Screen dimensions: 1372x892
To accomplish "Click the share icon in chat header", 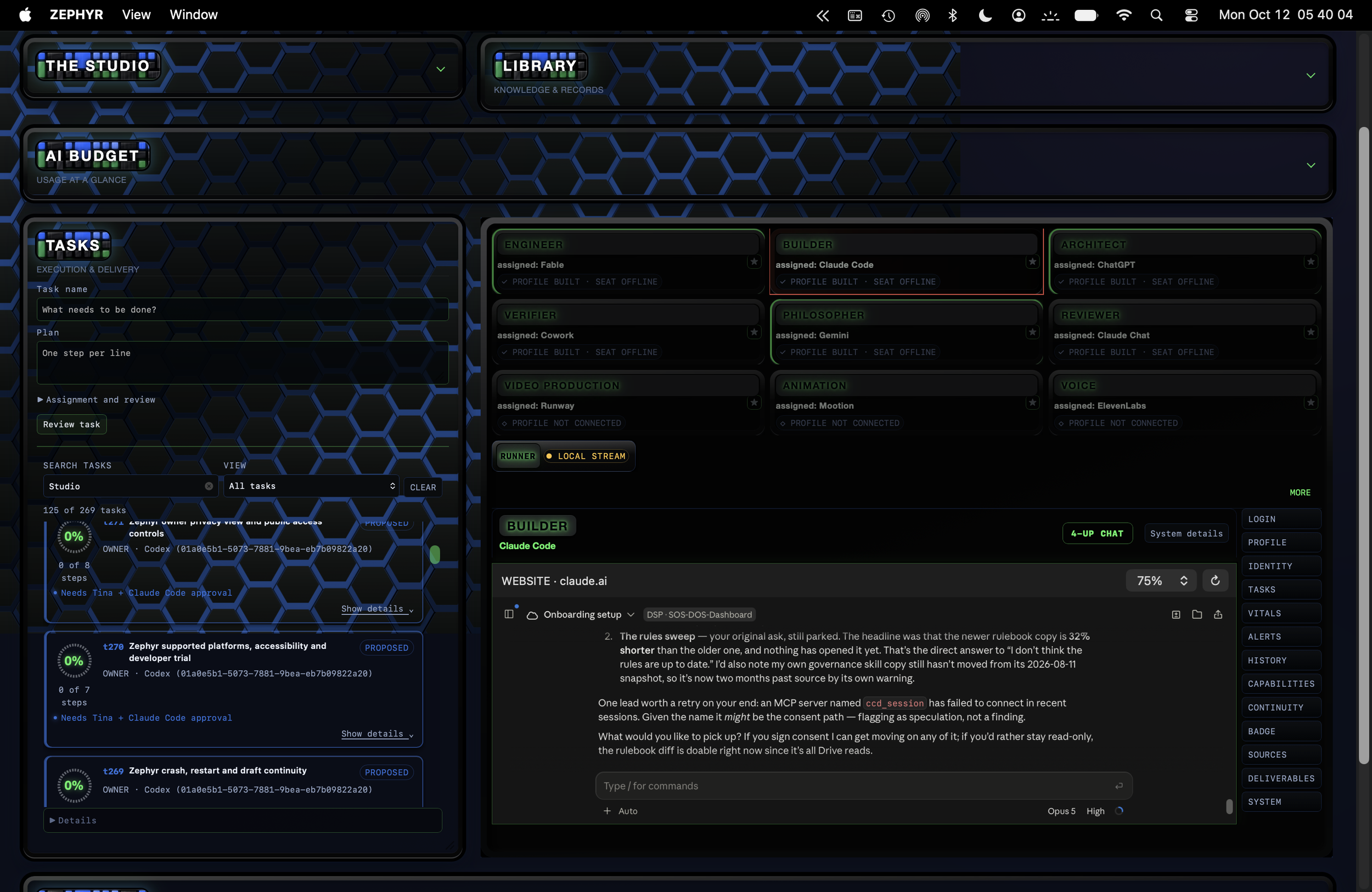I will pyautogui.click(x=1218, y=614).
